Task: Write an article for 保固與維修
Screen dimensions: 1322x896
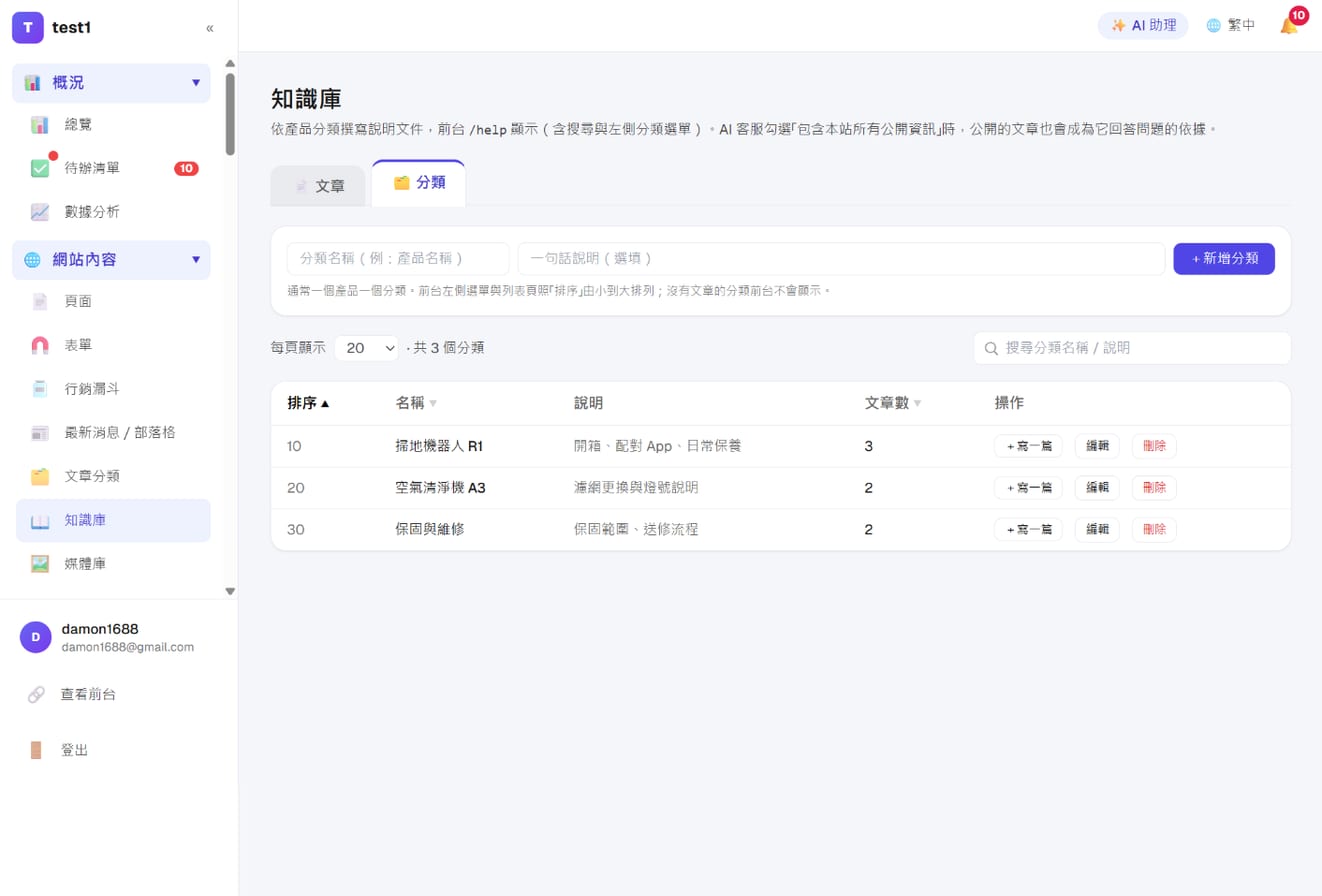Action: click(x=1028, y=529)
